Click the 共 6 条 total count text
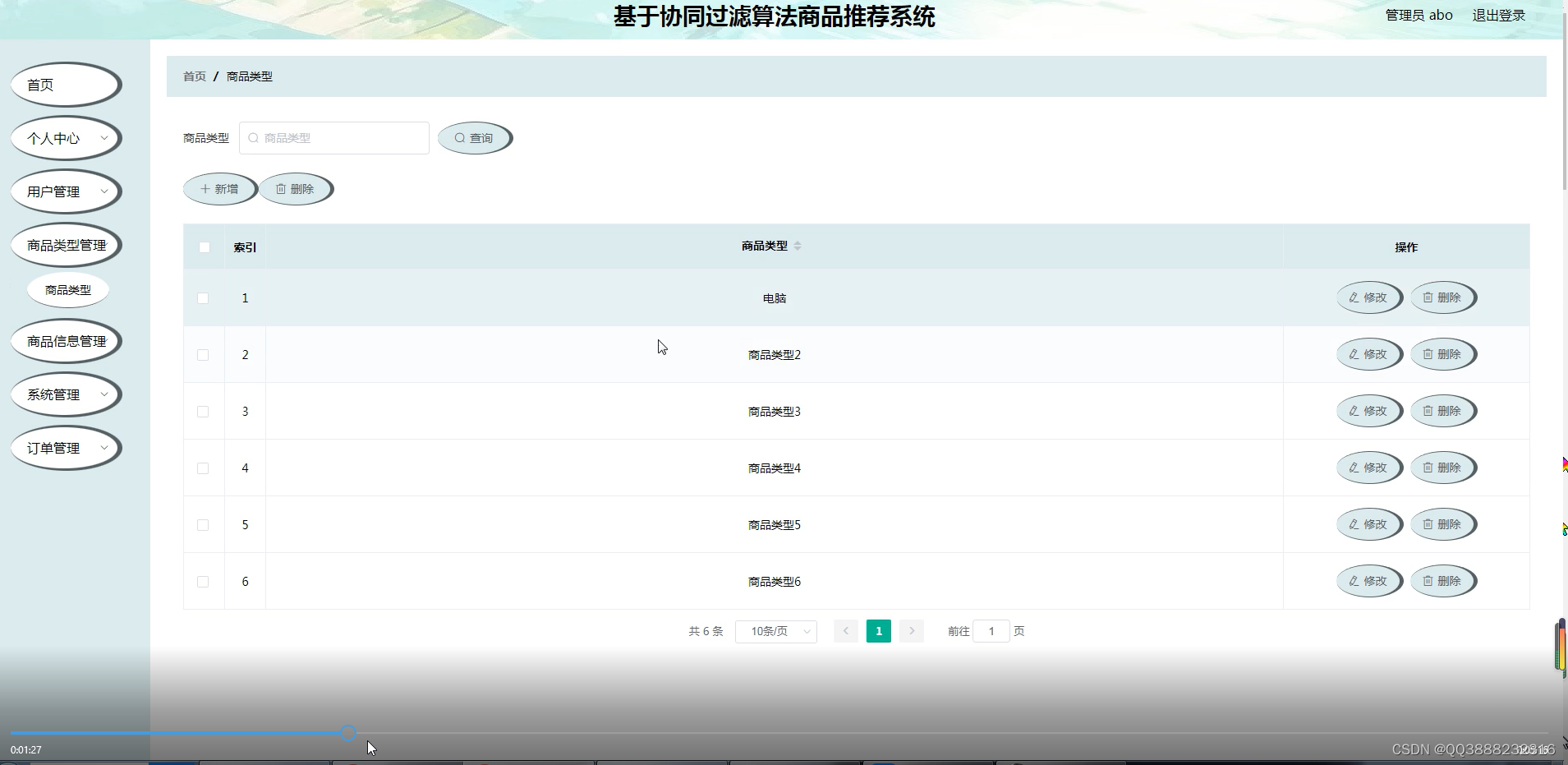 [706, 631]
